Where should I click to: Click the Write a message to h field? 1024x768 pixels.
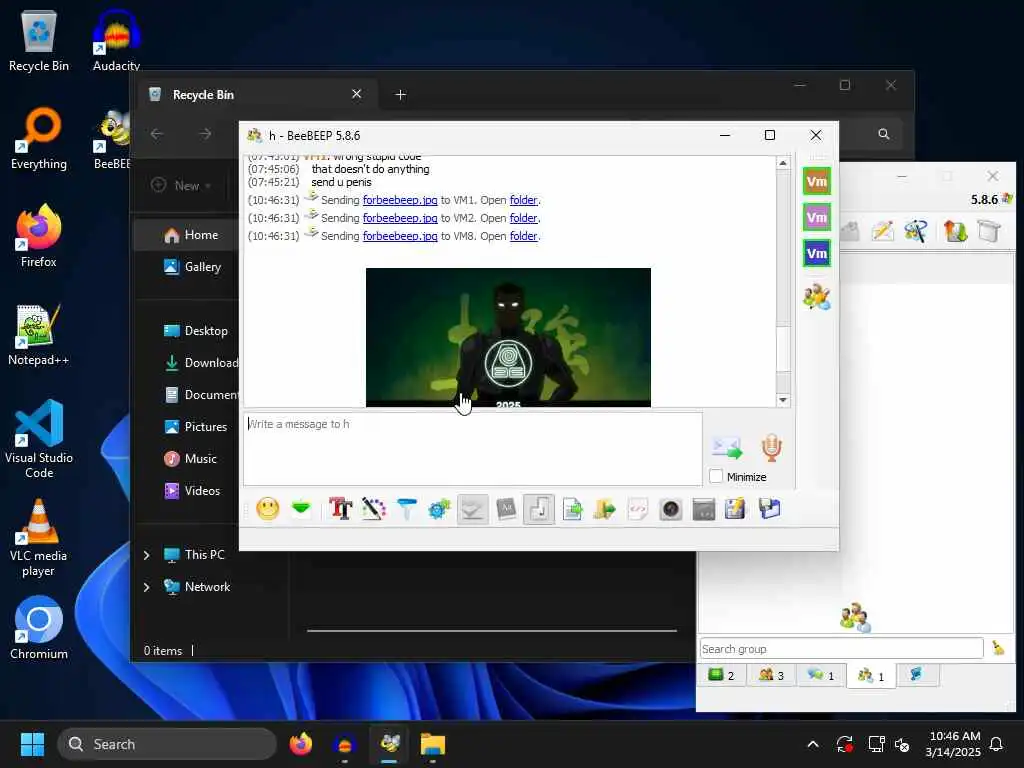tap(473, 449)
